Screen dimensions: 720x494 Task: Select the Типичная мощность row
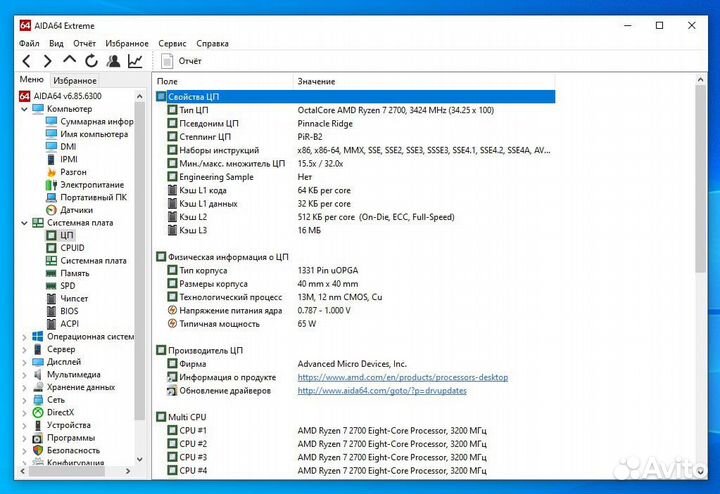pyautogui.click(x=355, y=324)
